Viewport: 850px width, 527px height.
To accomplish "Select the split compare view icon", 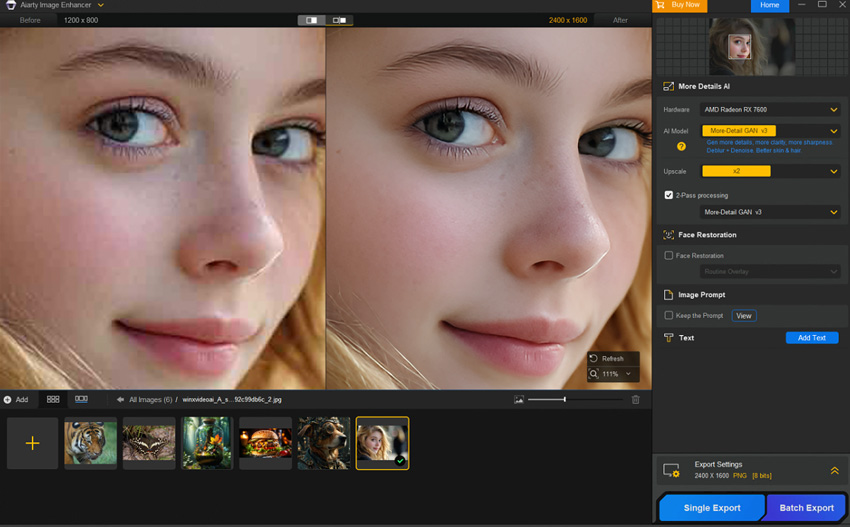I will [311, 20].
